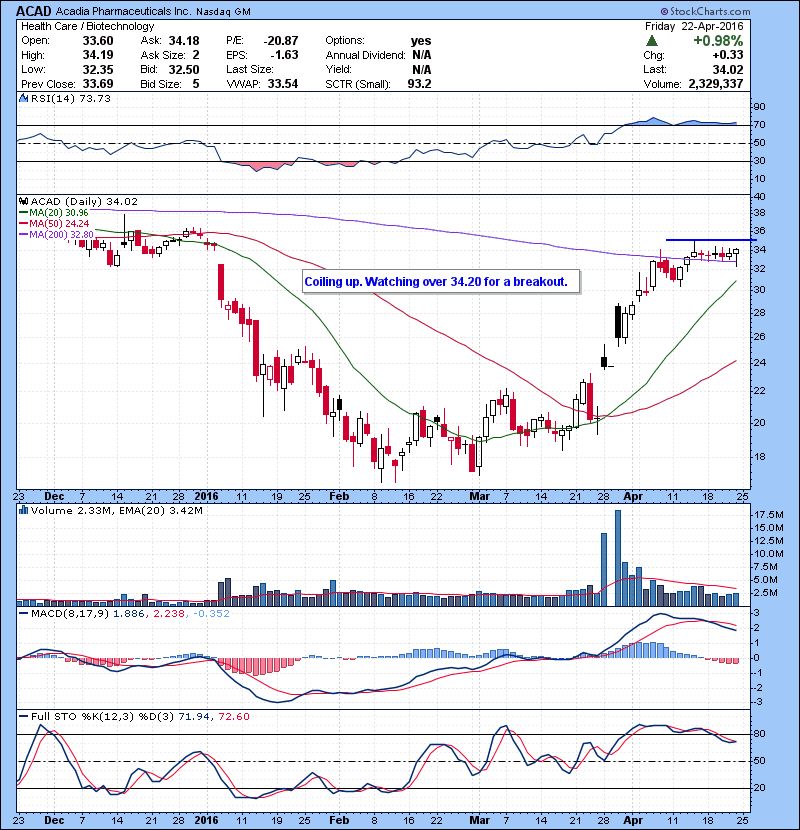Viewport: 800px width, 830px height.
Task: Click the candlestick icon beside ACAD (Daily)
Action: click(x=24, y=202)
